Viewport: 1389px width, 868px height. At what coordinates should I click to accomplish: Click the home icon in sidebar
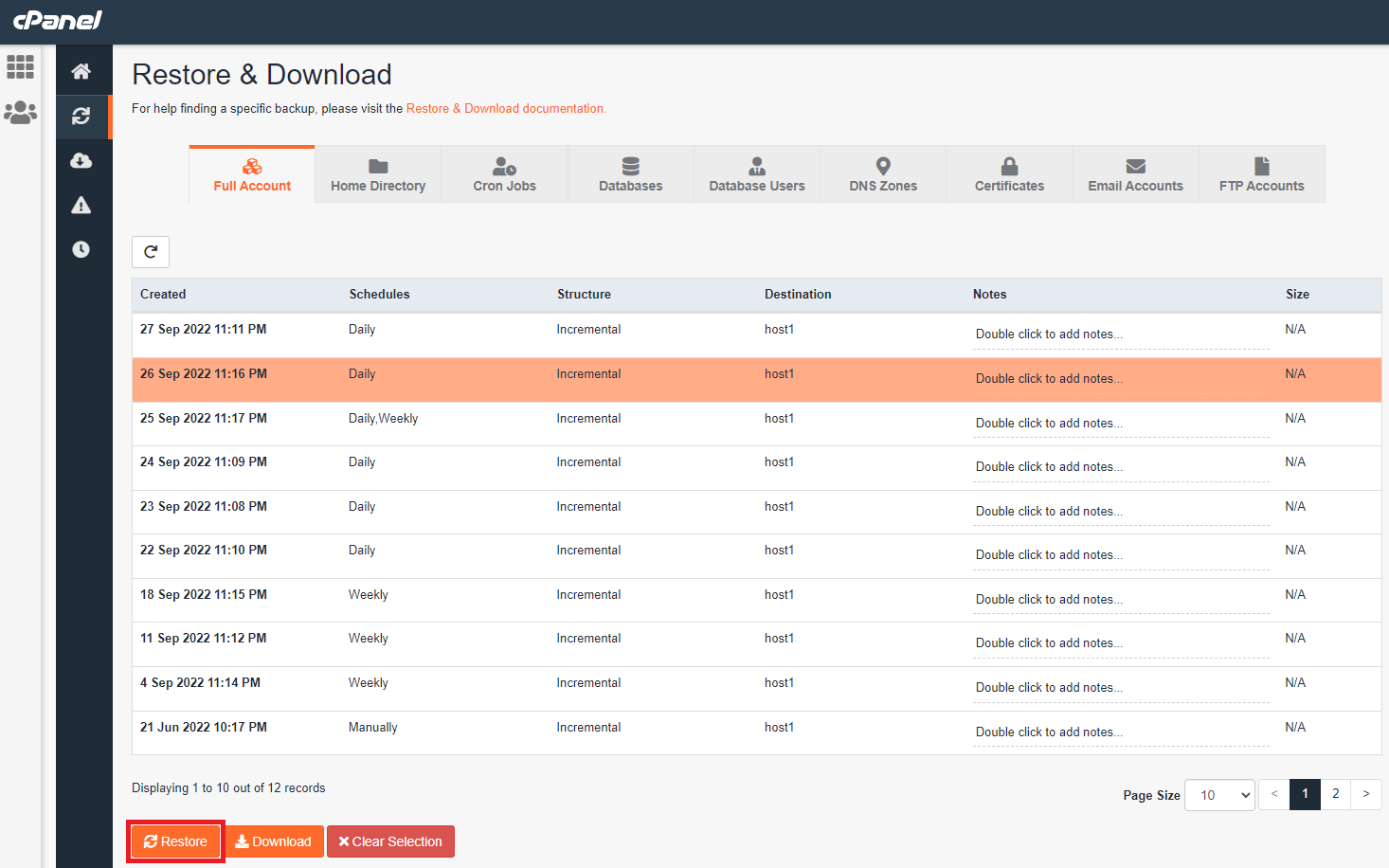pos(81,71)
